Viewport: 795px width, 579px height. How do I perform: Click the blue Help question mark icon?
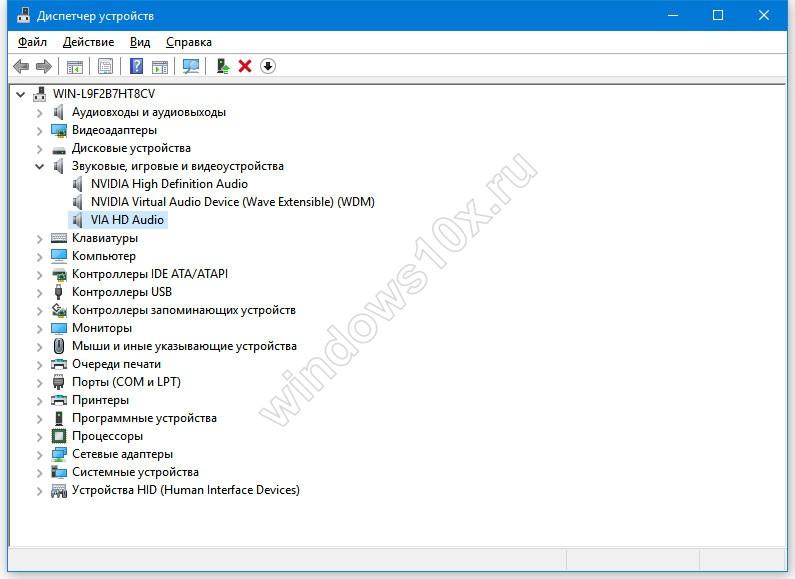136,66
